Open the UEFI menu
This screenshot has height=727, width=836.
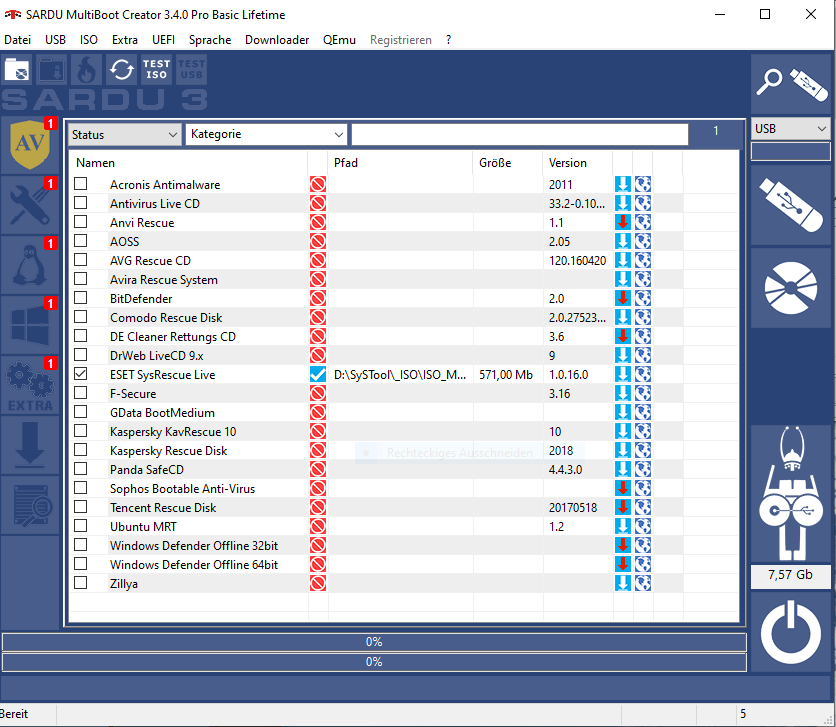tap(163, 40)
